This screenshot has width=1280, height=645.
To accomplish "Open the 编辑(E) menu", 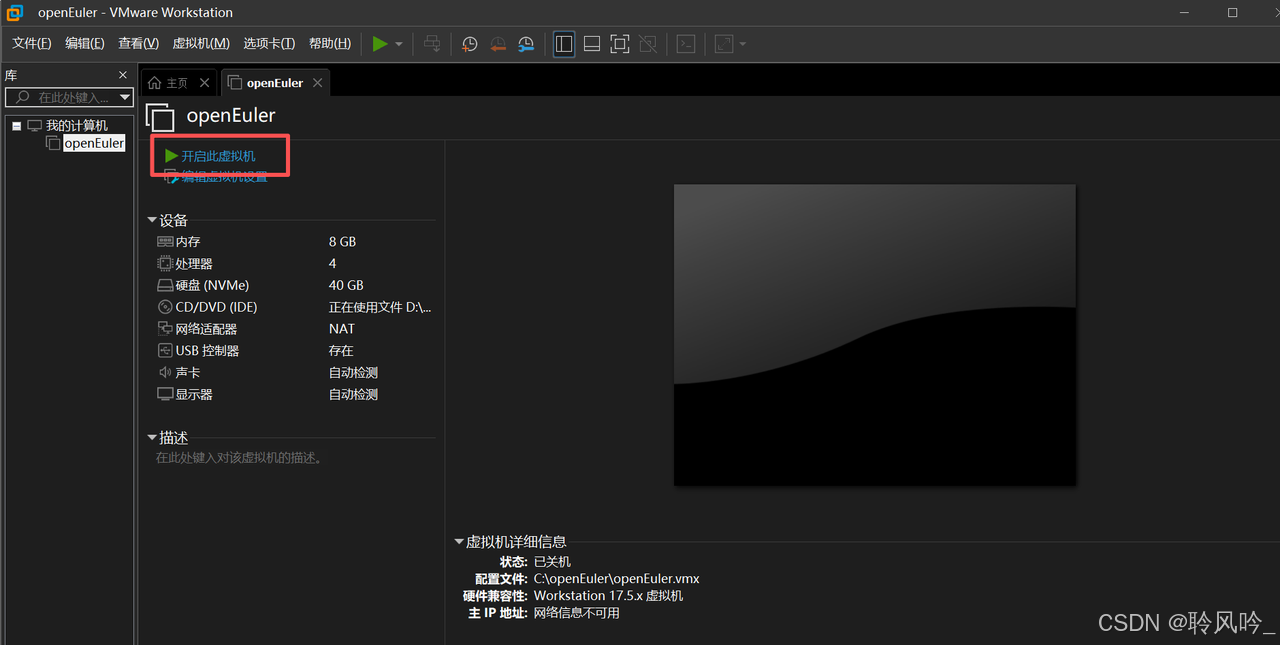I will (x=85, y=44).
